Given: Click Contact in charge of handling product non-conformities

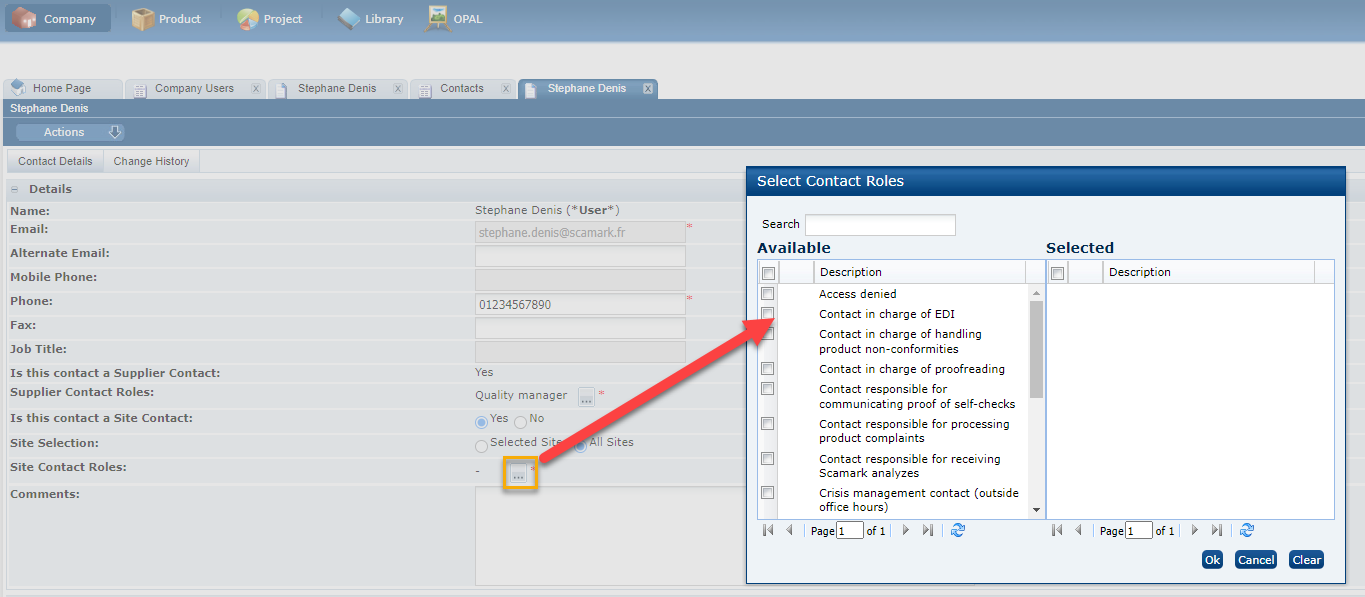Looking at the screenshot, I should click(x=900, y=342).
